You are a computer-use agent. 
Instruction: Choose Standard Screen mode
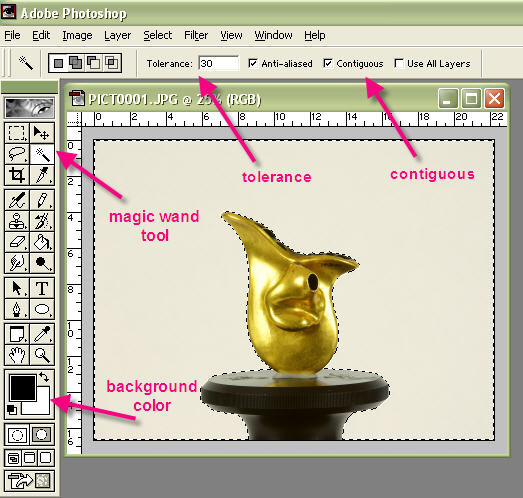coord(13,458)
